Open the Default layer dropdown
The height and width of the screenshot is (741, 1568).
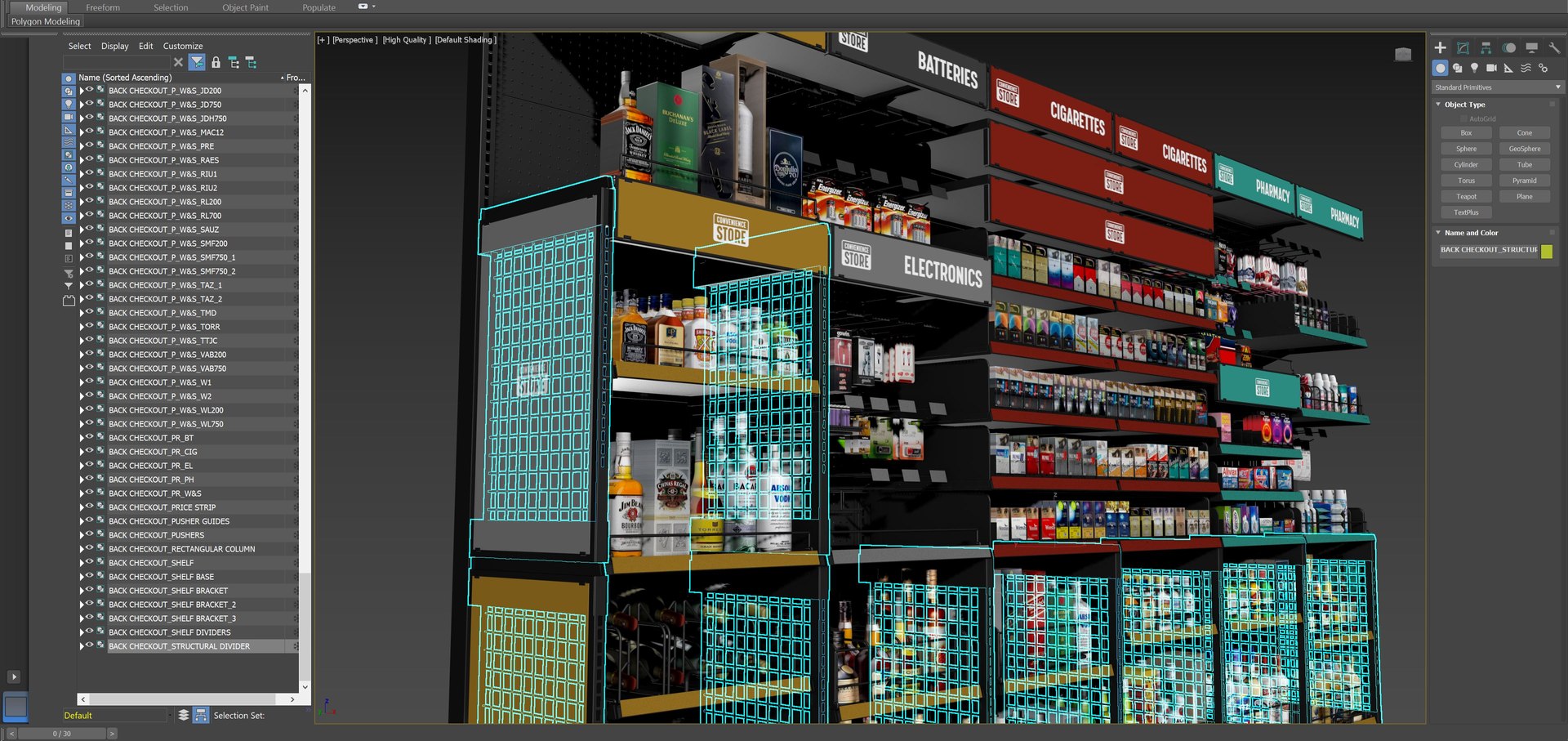coord(171,715)
